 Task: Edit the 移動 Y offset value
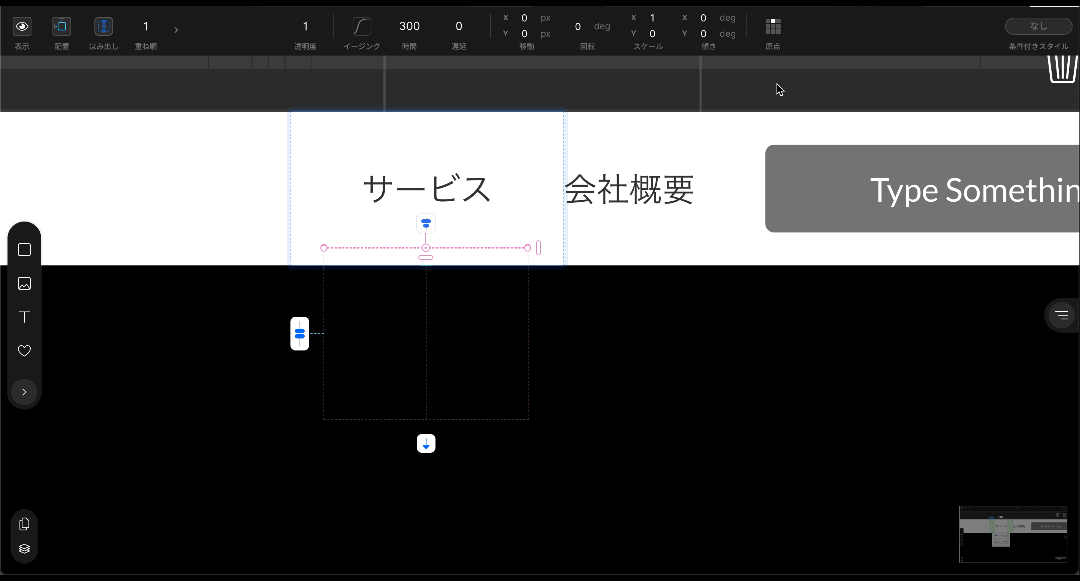coord(524,34)
